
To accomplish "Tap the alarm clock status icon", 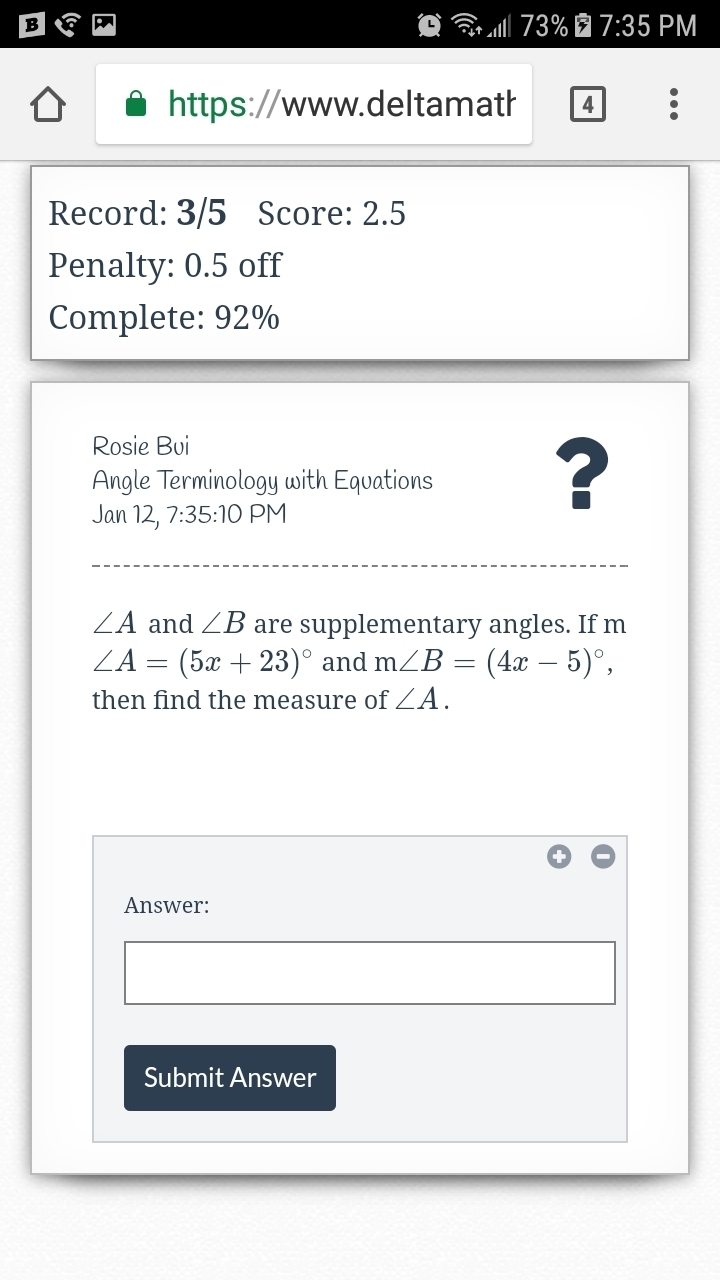I will tap(431, 24).
